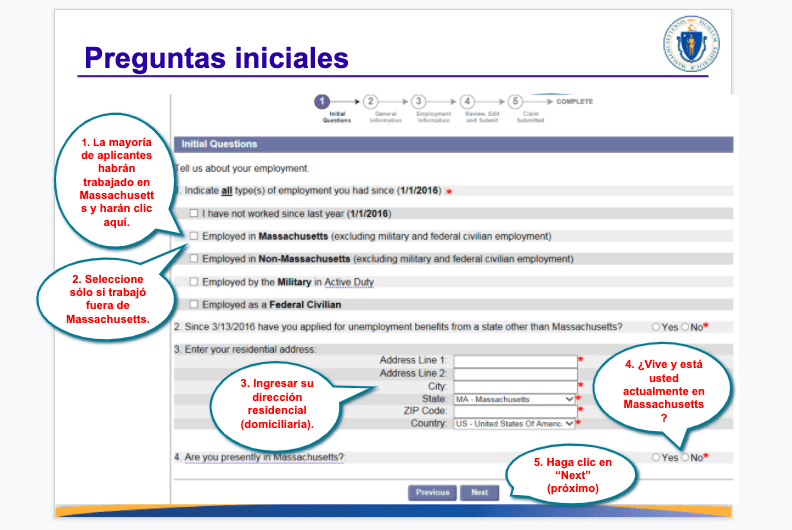Open the State dropdown

[x=514, y=399]
